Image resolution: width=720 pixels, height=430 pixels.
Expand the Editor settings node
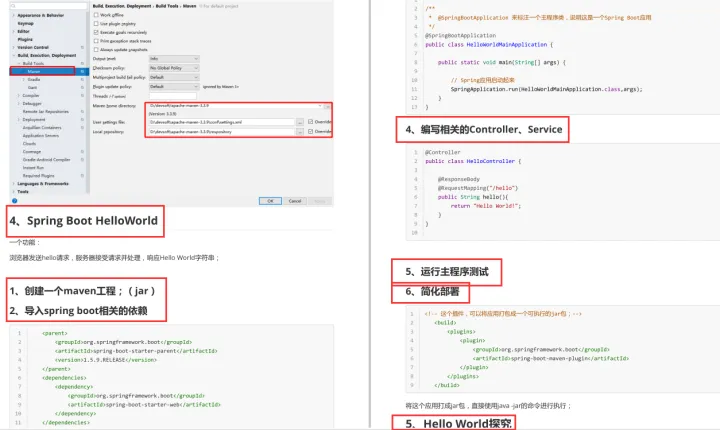tap(13, 31)
